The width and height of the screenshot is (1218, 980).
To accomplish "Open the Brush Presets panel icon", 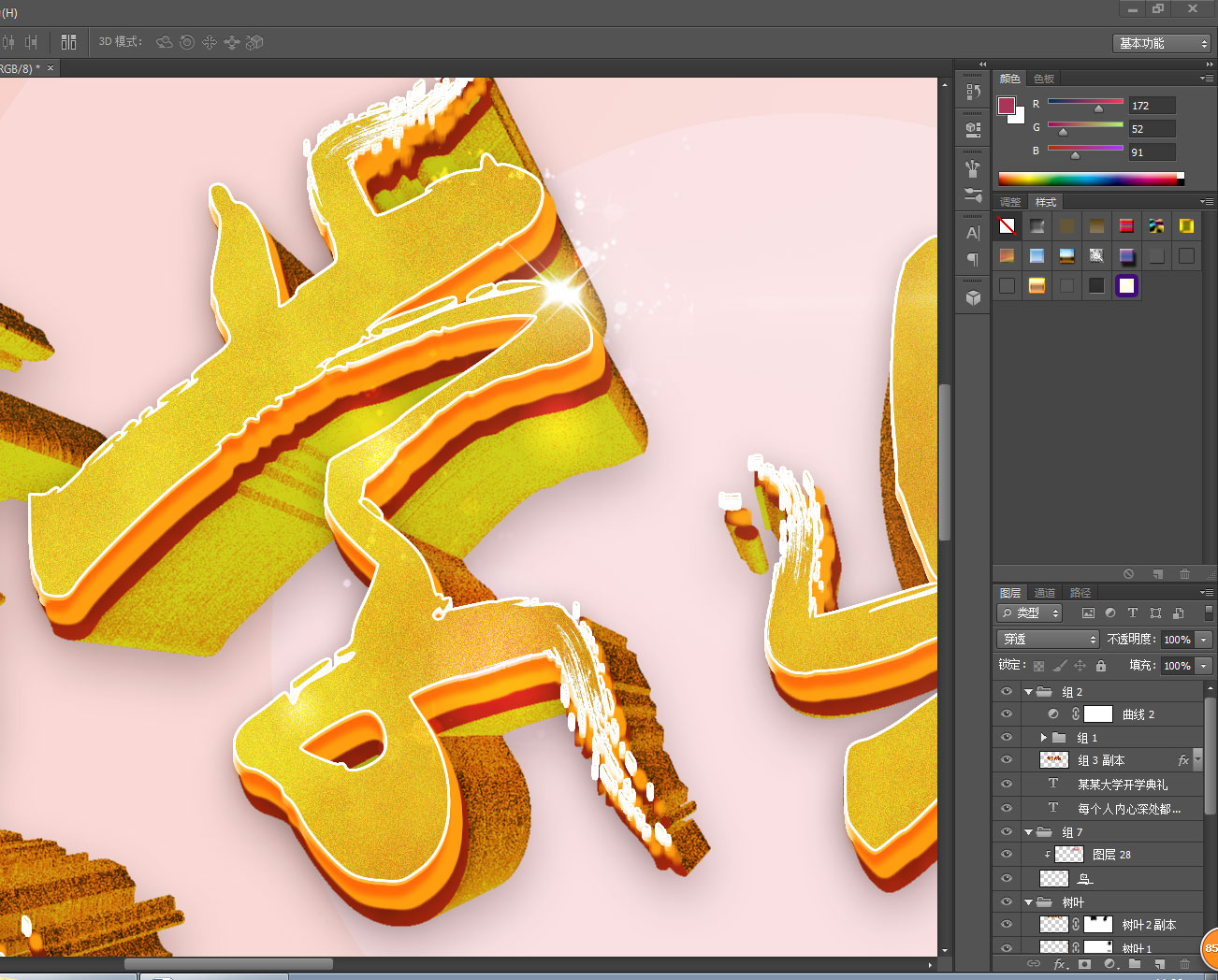I will (x=973, y=168).
